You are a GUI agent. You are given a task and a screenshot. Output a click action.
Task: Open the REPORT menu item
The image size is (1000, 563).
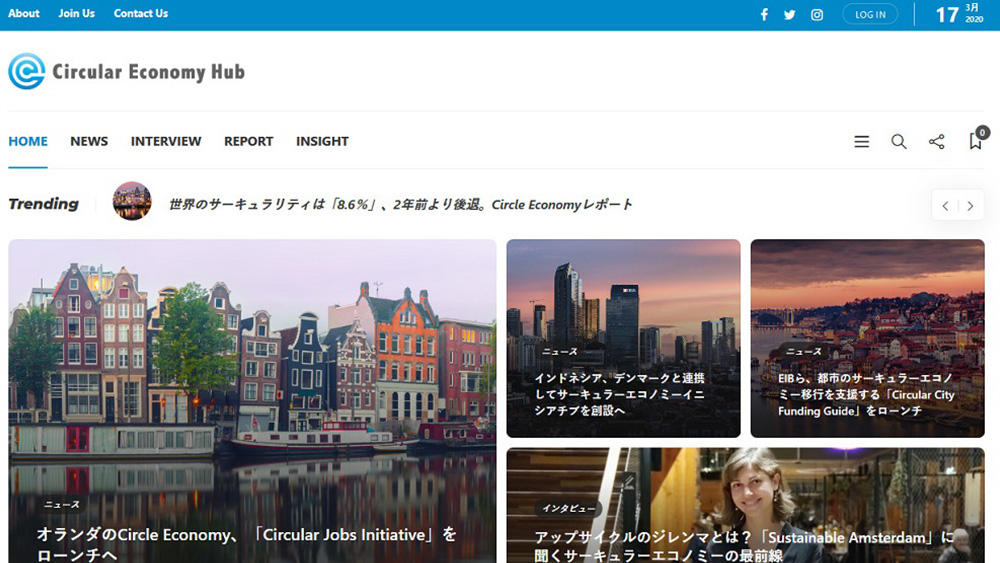248,141
